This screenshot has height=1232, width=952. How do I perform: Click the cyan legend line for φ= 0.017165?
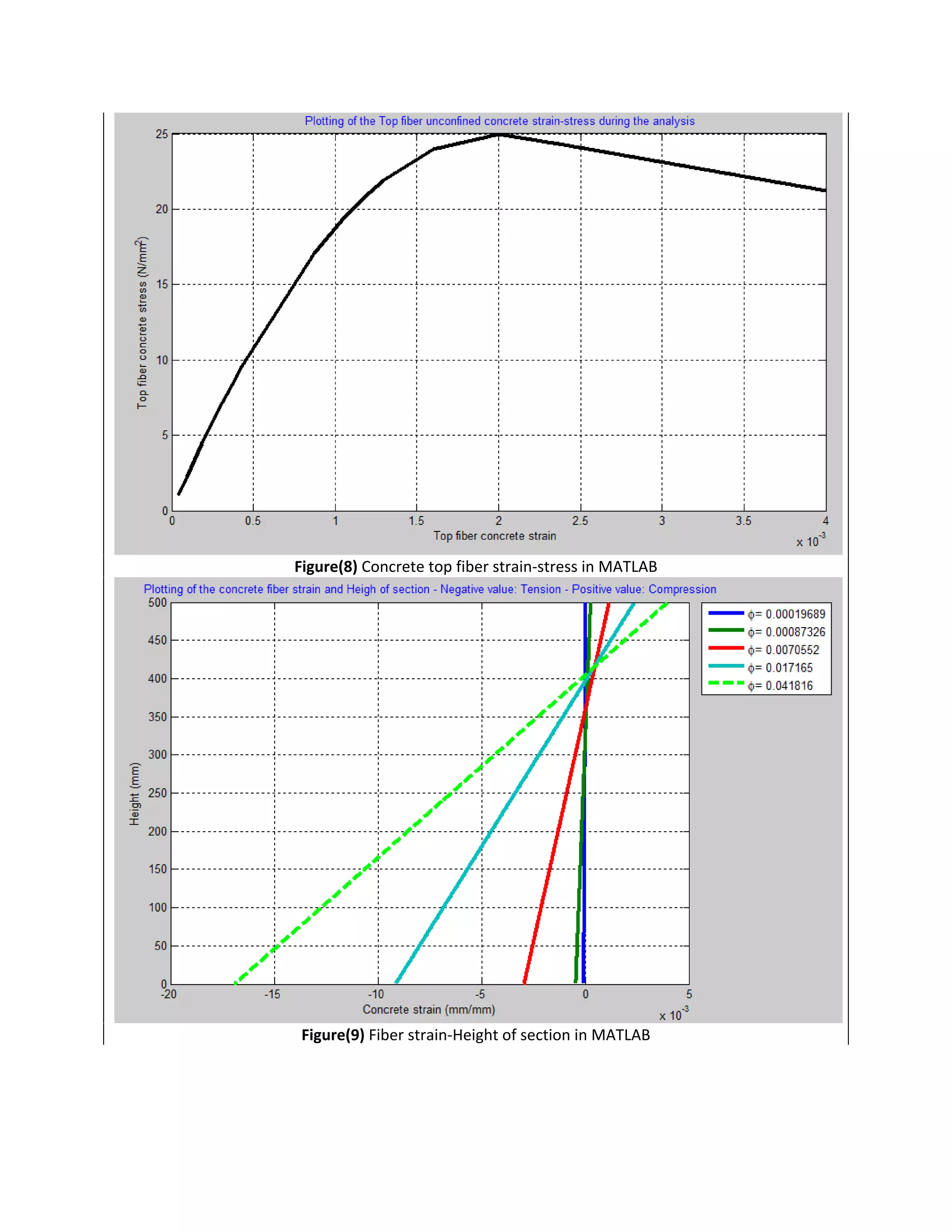pos(727,667)
